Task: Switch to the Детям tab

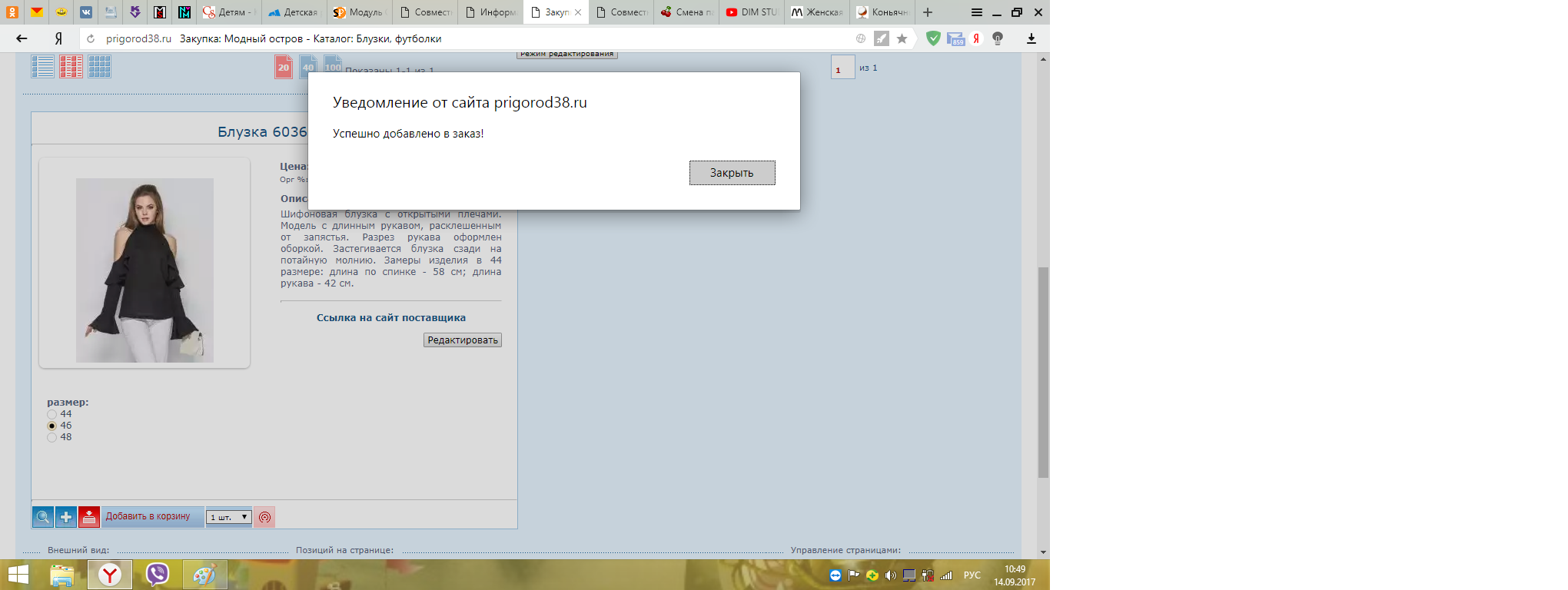Action: (x=229, y=12)
